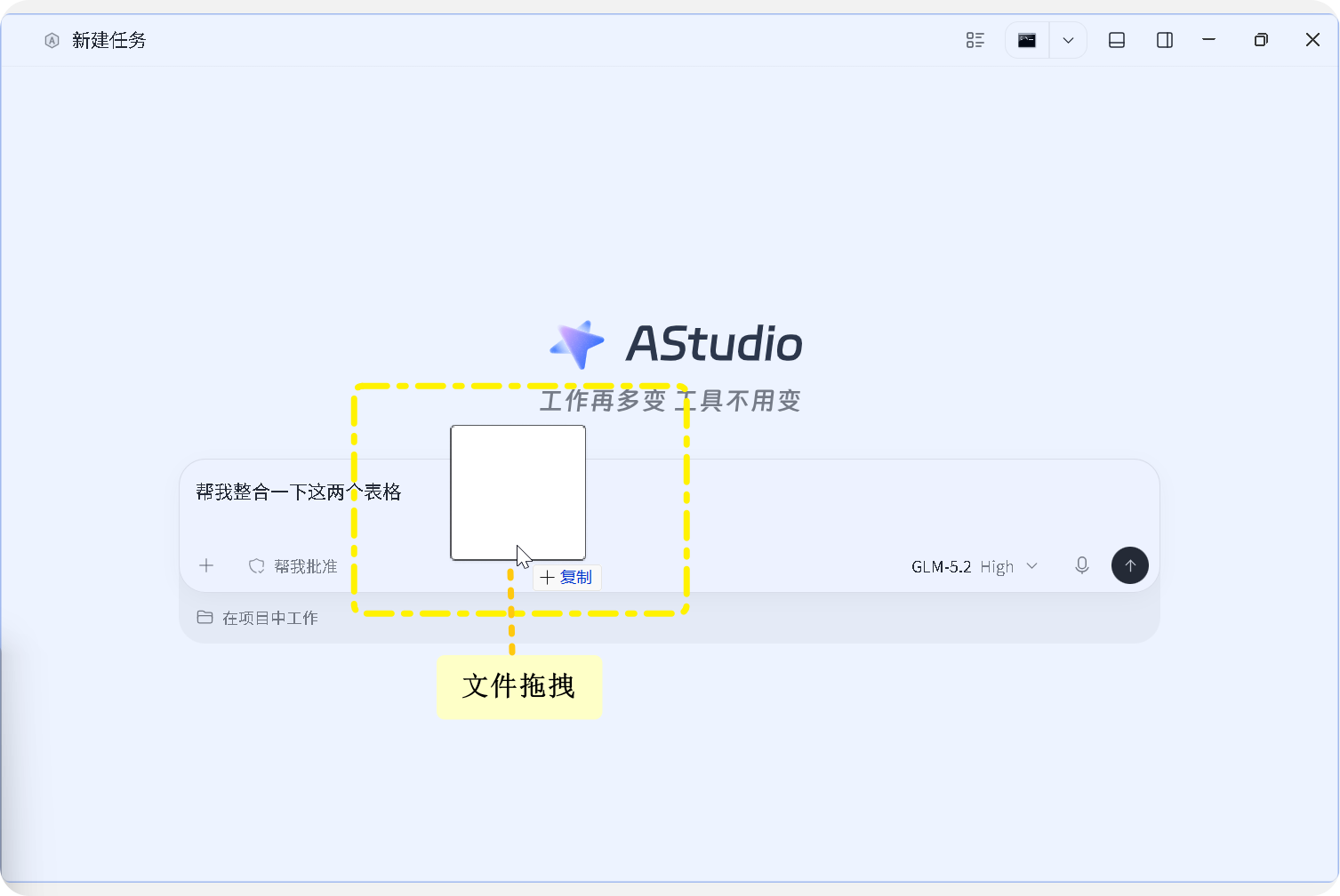Click the microphone voice input icon
Image resolution: width=1340 pixels, height=896 pixels.
pos(1082,565)
